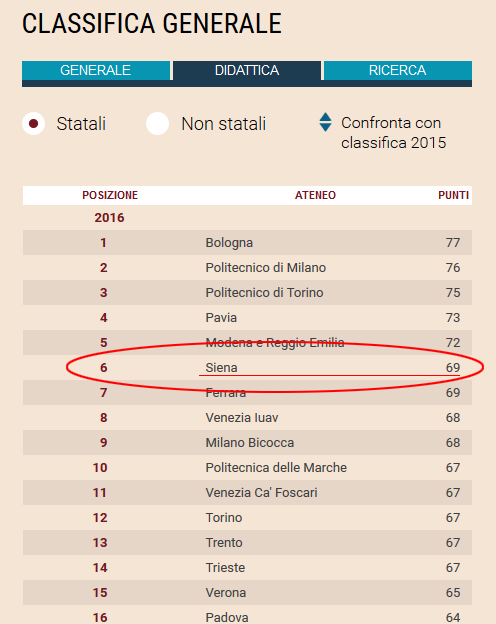Select the Statali radio button

coord(33,123)
